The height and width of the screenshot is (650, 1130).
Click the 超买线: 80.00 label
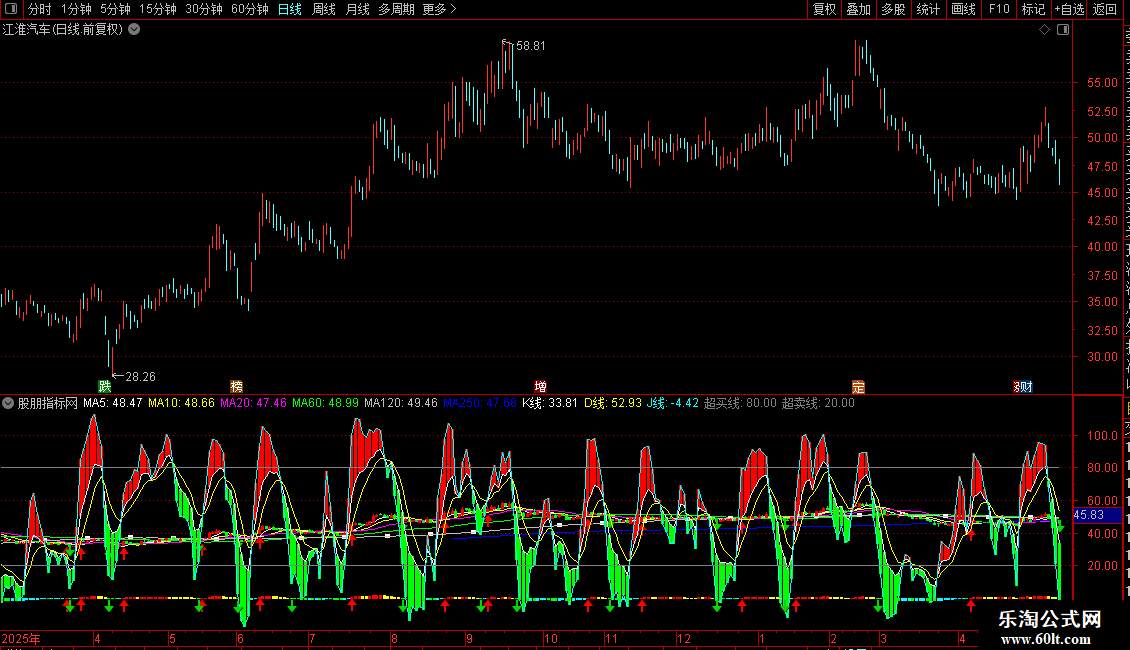(740, 404)
